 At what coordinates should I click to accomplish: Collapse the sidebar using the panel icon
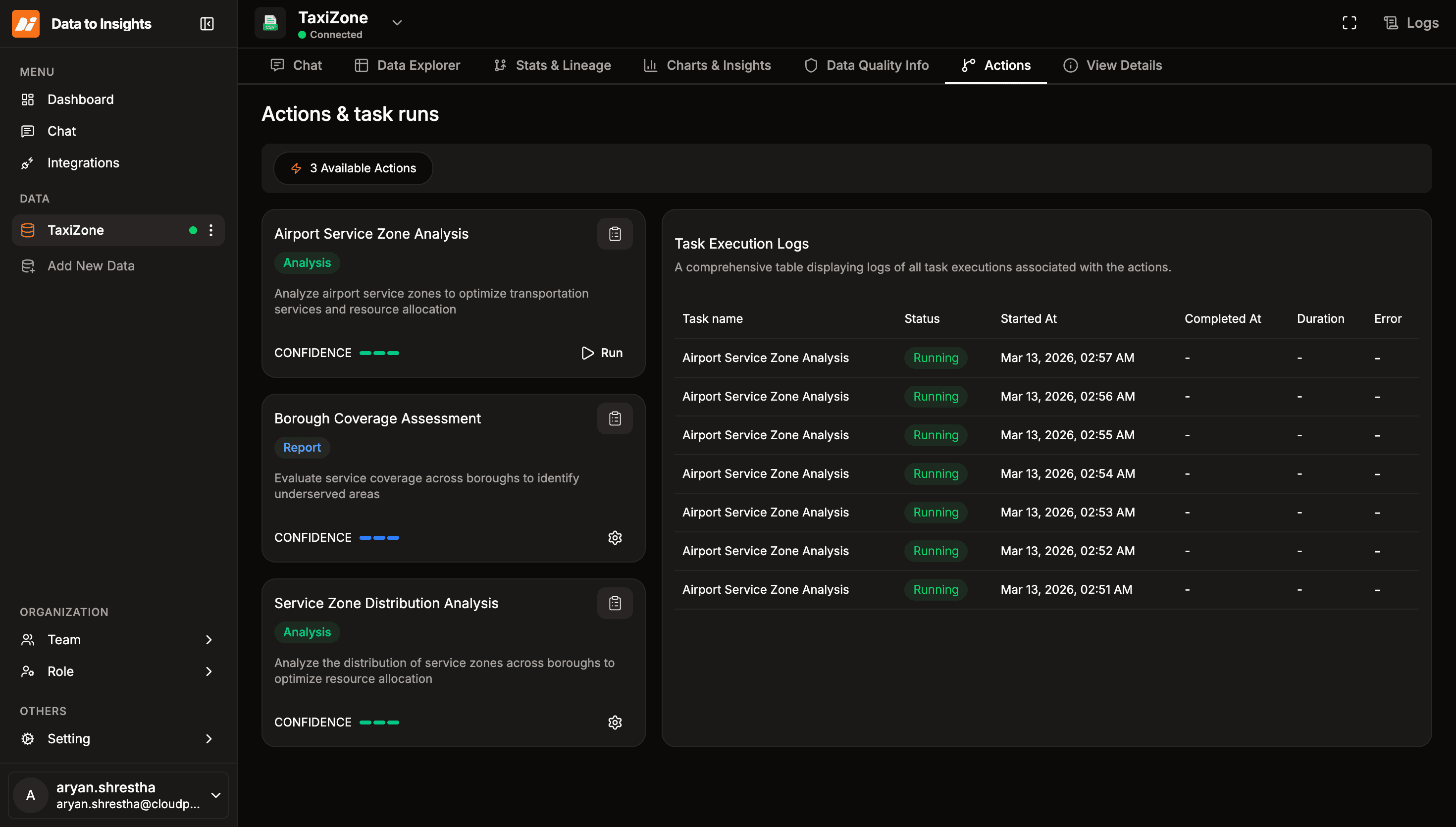[x=207, y=24]
